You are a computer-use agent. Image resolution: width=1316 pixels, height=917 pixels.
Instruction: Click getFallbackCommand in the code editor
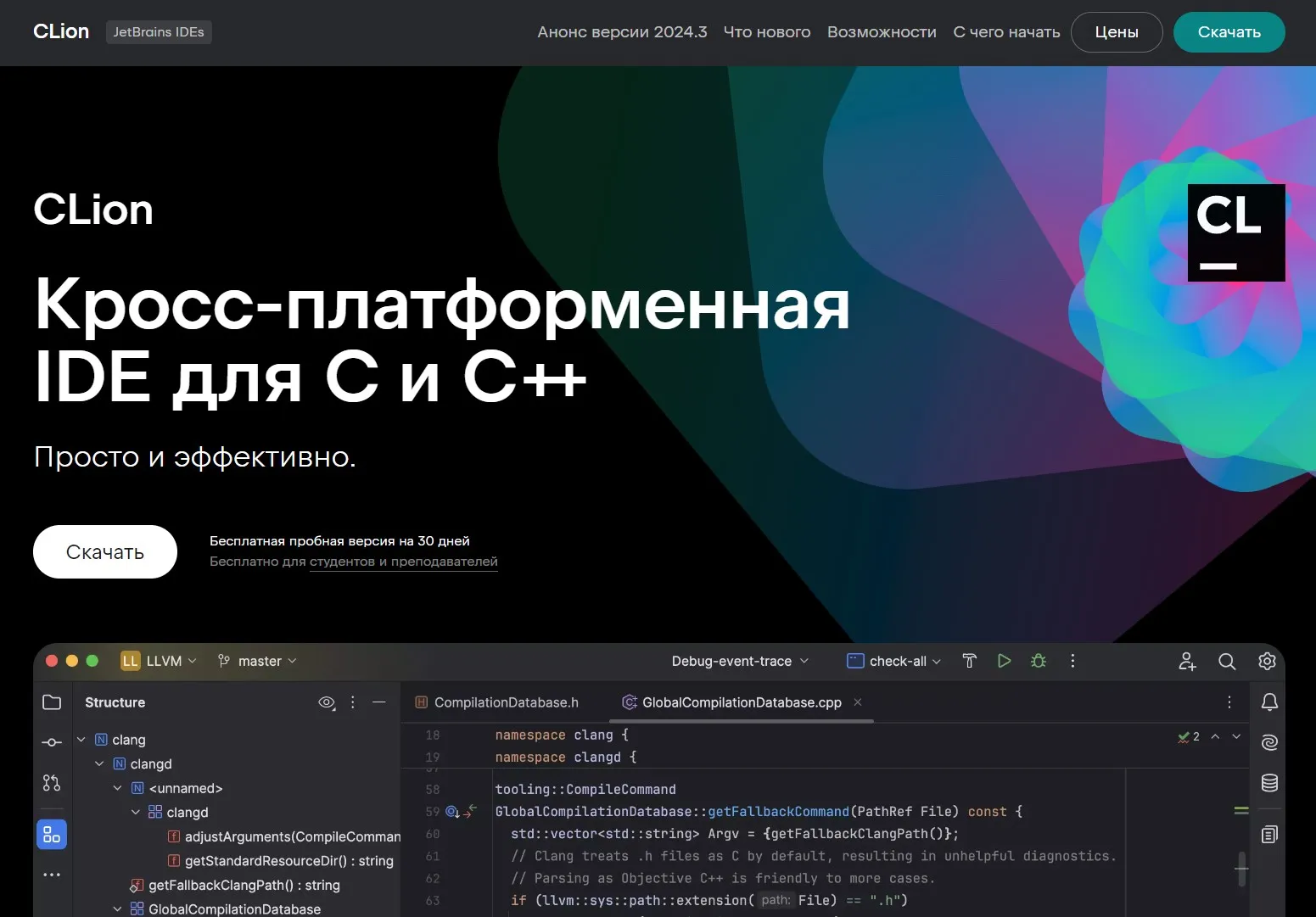(778, 812)
